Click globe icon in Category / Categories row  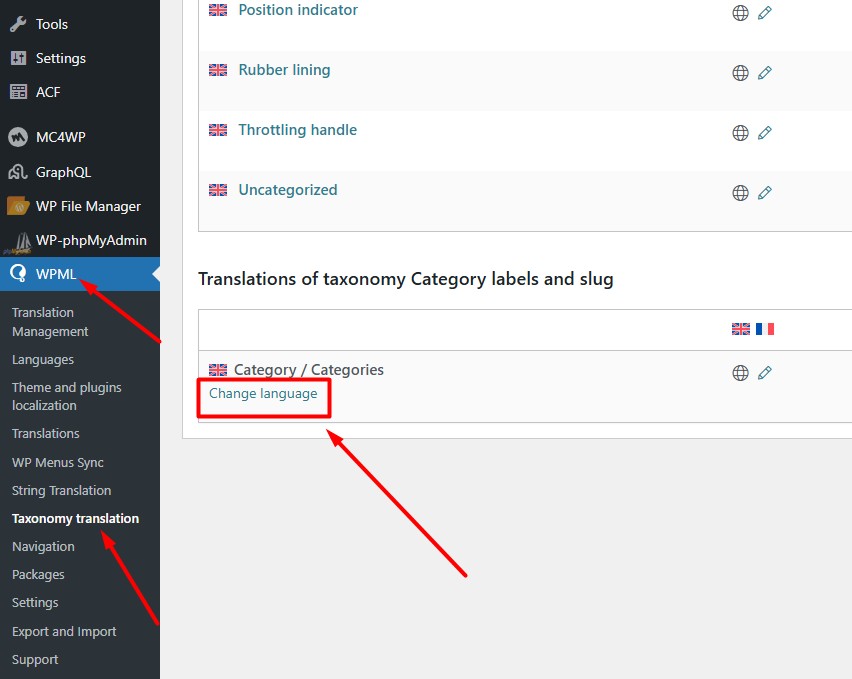(x=740, y=373)
